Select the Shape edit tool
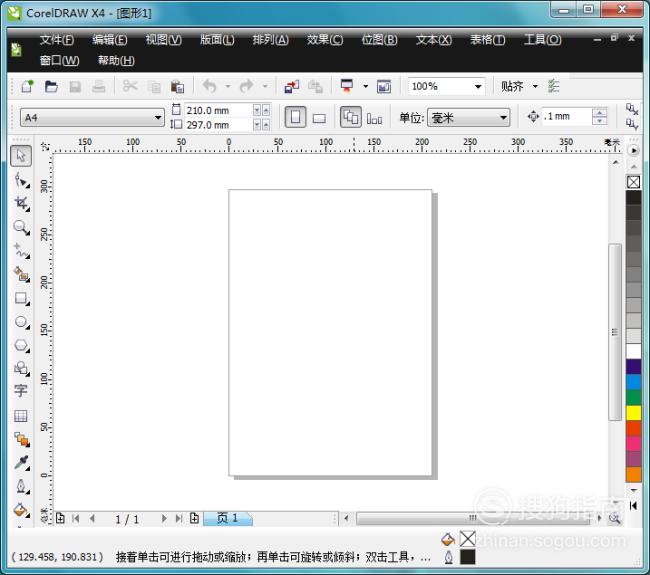Screen dimensions: 650x575 tap(21, 180)
